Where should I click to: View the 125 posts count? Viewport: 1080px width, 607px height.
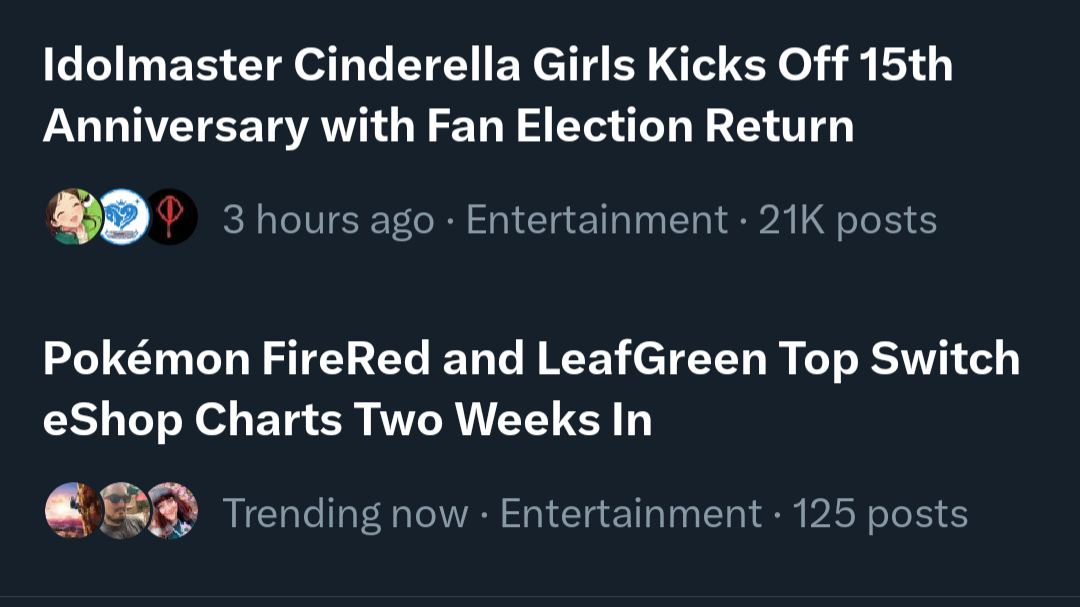(880, 513)
